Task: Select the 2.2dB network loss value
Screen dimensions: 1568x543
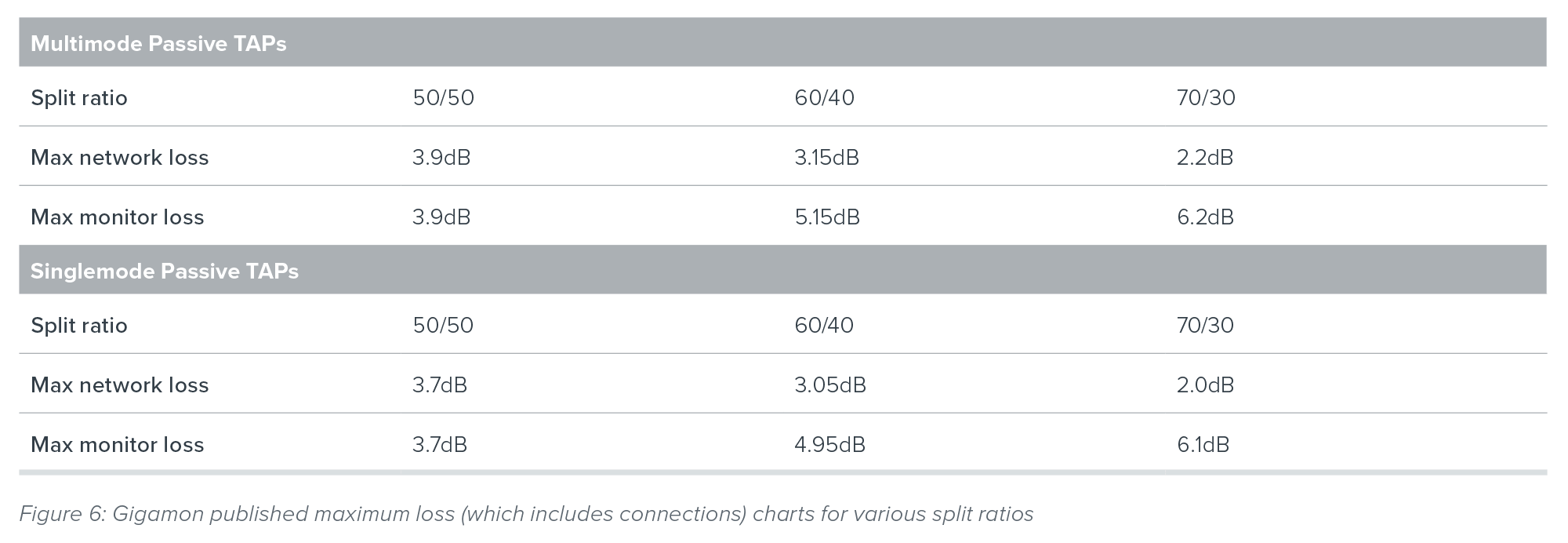Action: tap(1205, 158)
